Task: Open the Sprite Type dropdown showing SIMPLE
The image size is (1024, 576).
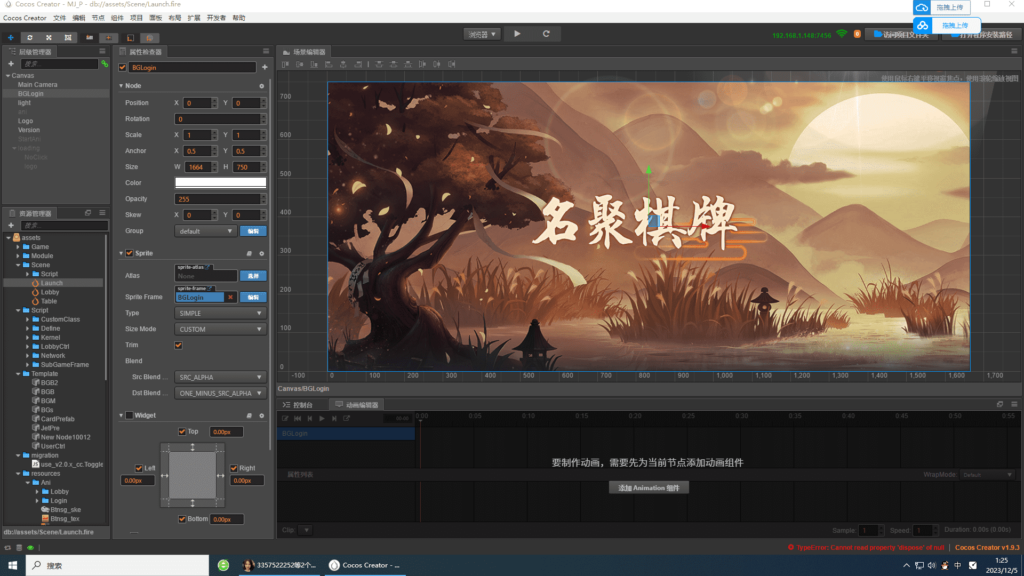Action: click(x=220, y=313)
